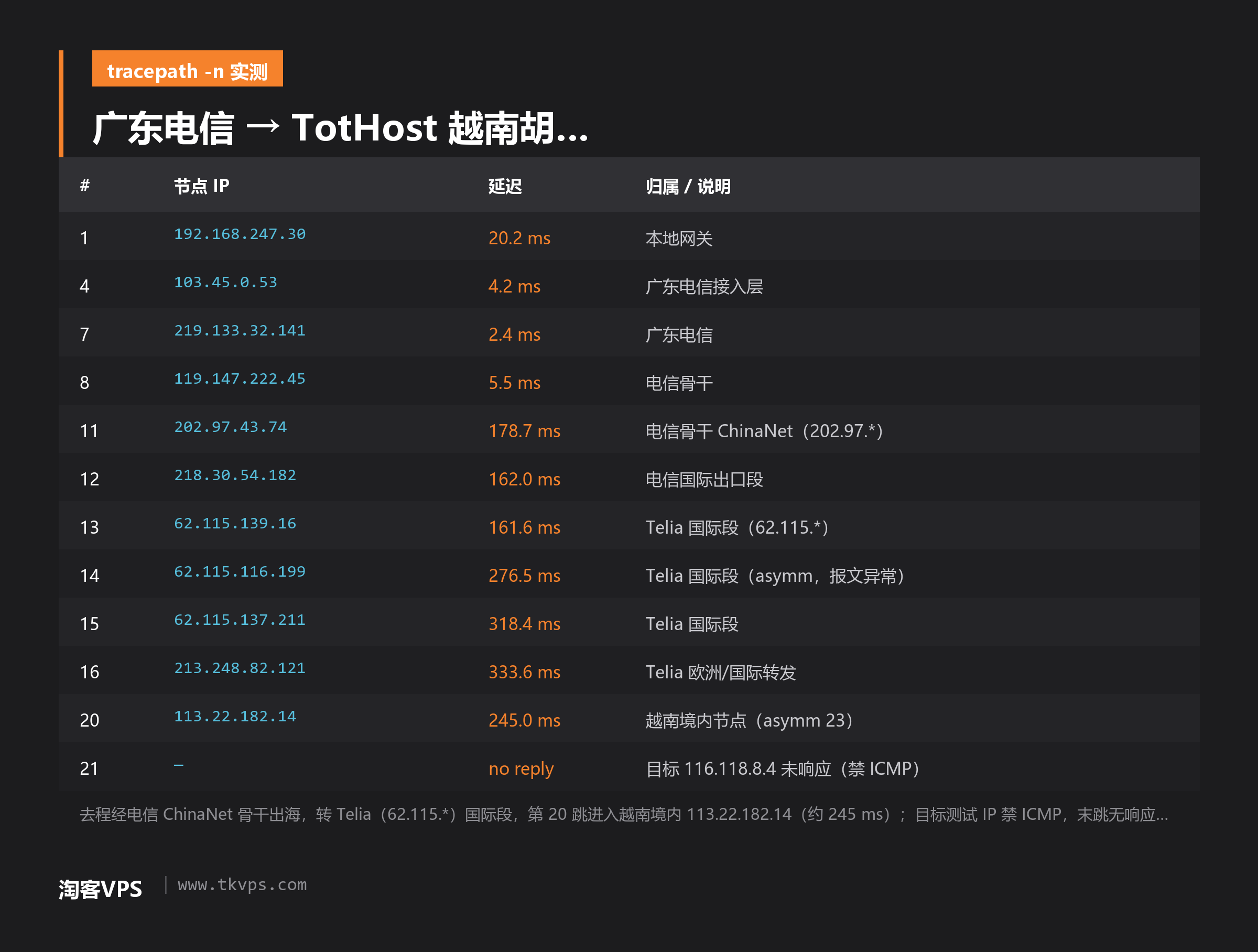Select IP 62.115.137.211

point(240,621)
